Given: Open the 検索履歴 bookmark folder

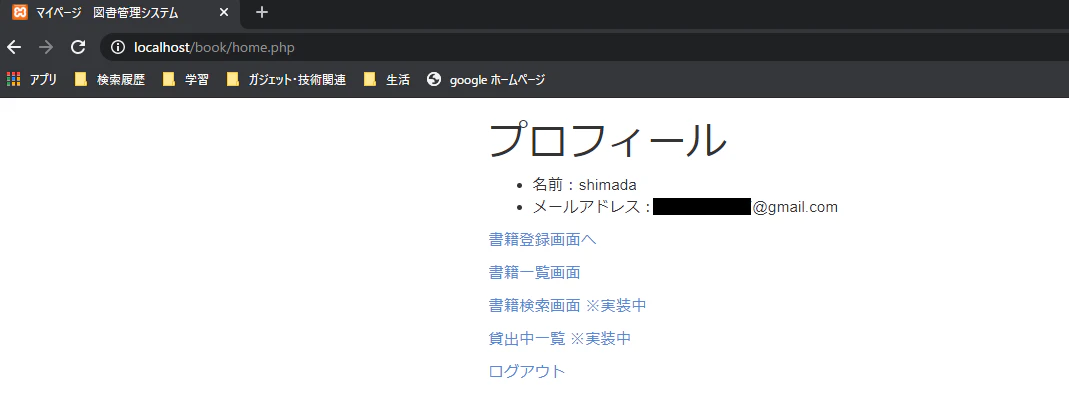Looking at the screenshot, I should click(x=110, y=80).
